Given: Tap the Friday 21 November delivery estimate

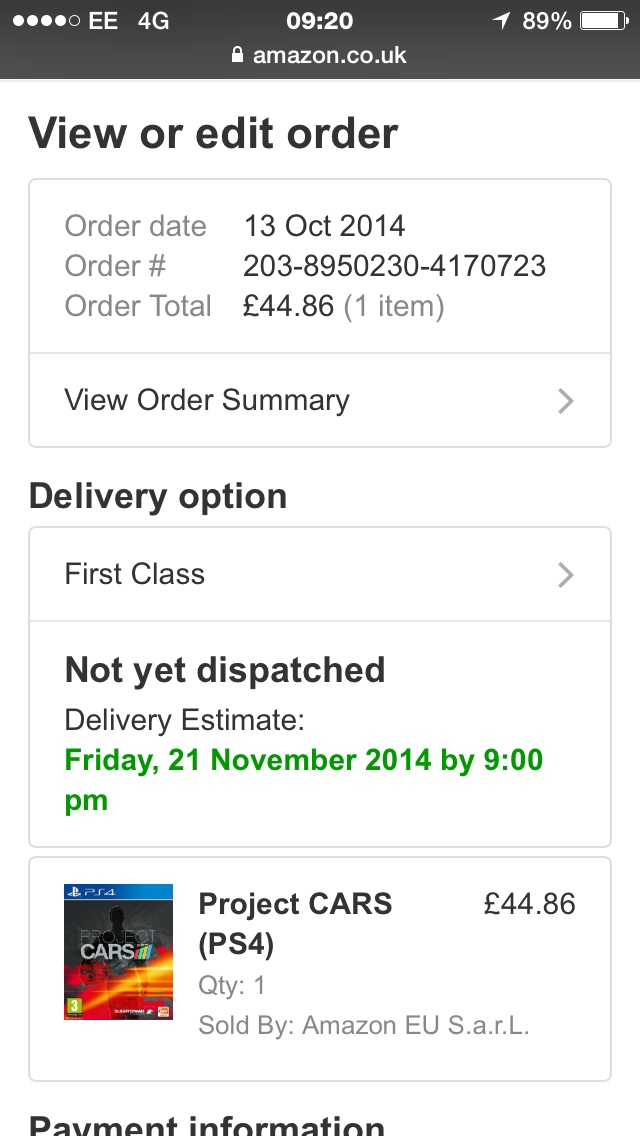Looking at the screenshot, I should pos(304,780).
